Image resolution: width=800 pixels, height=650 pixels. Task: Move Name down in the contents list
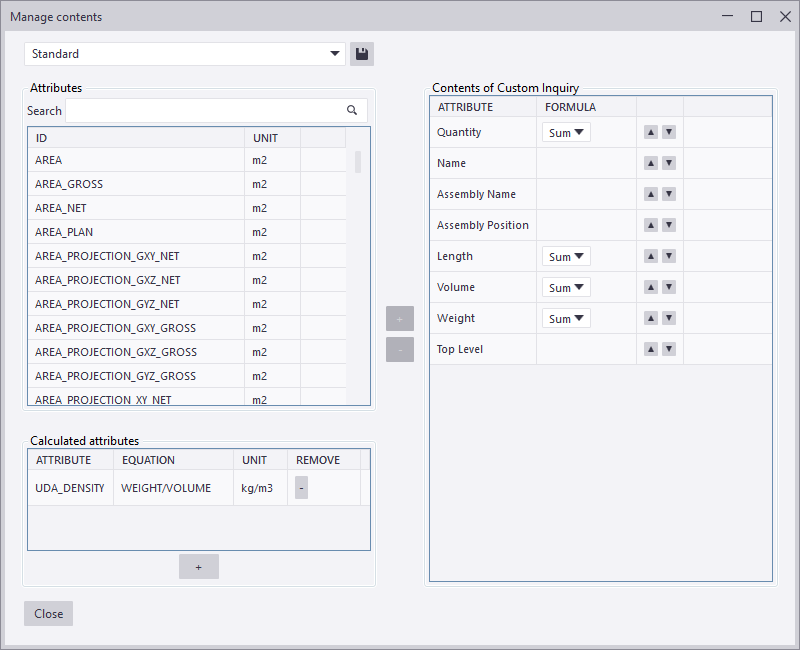coord(668,162)
